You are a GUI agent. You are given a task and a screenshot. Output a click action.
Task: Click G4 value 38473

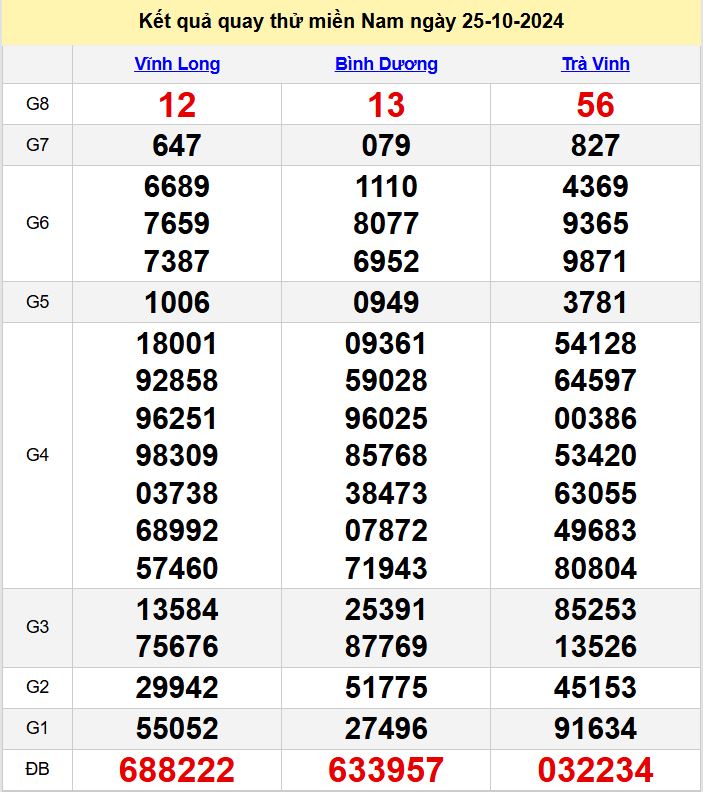tap(386, 493)
